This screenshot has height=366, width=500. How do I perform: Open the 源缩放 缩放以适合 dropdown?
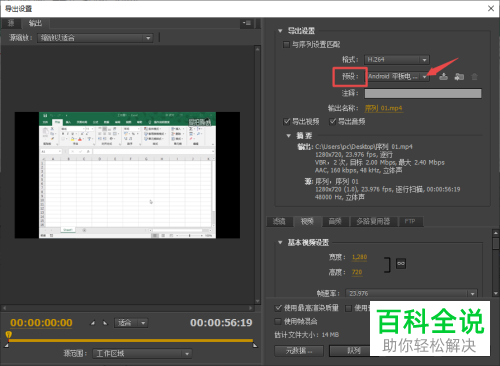[x=95, y=38]
